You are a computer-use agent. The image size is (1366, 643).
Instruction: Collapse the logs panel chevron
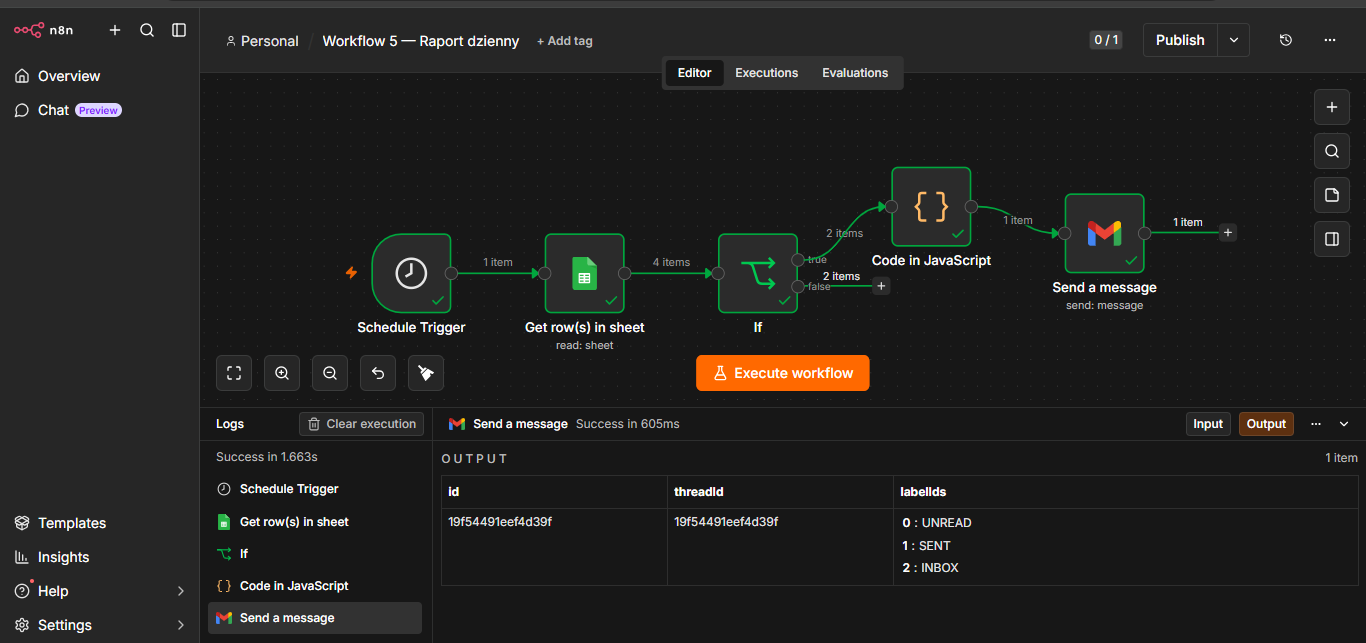pos(1344,424)
